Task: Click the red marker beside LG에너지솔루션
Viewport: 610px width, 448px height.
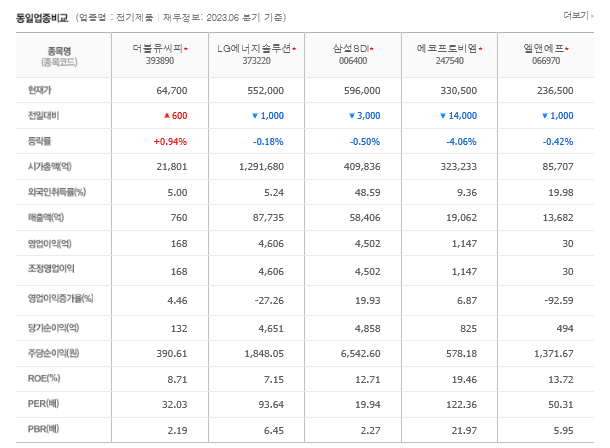Action: point(294,49)
